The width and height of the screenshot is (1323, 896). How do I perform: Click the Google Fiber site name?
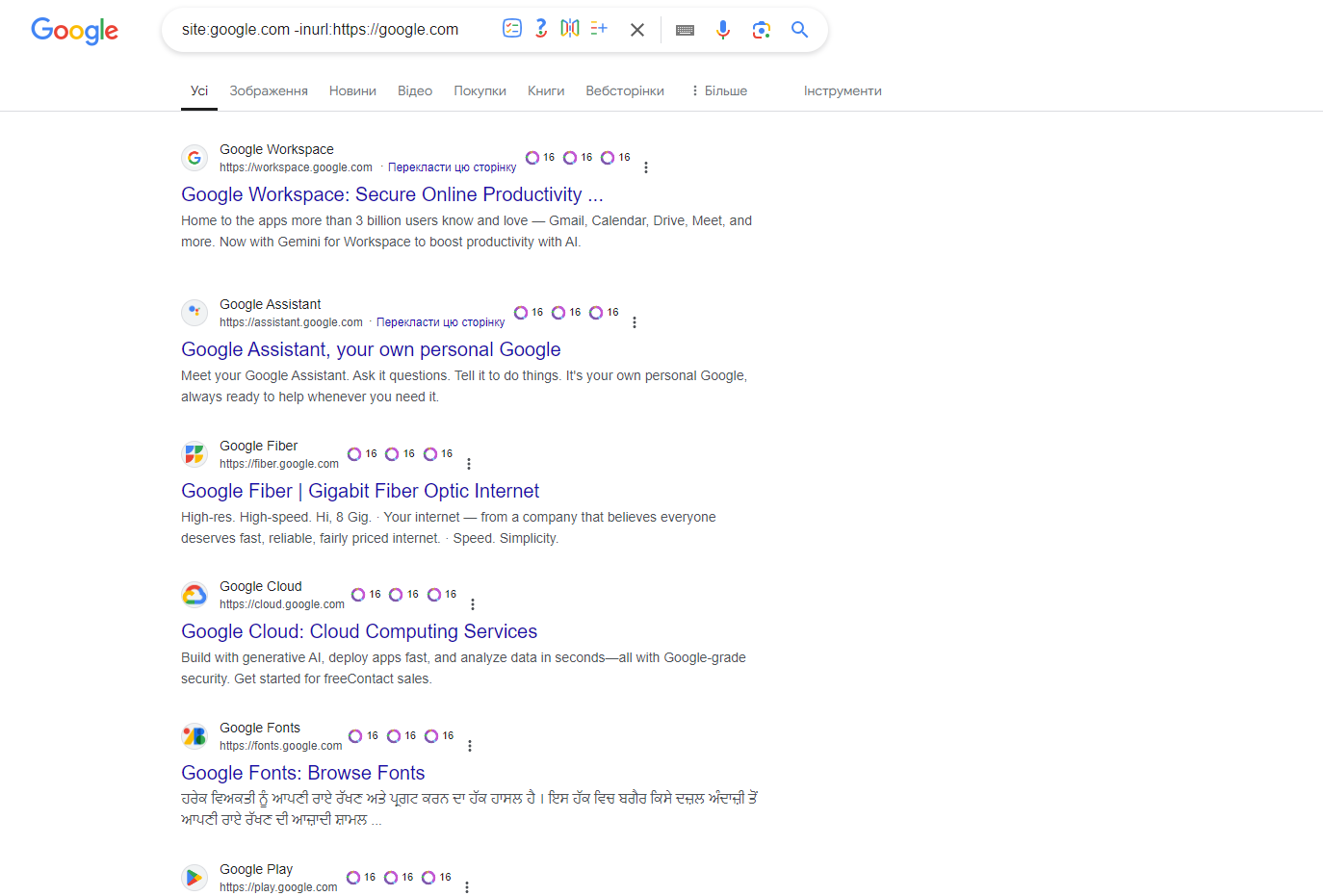tap(259, 446)
